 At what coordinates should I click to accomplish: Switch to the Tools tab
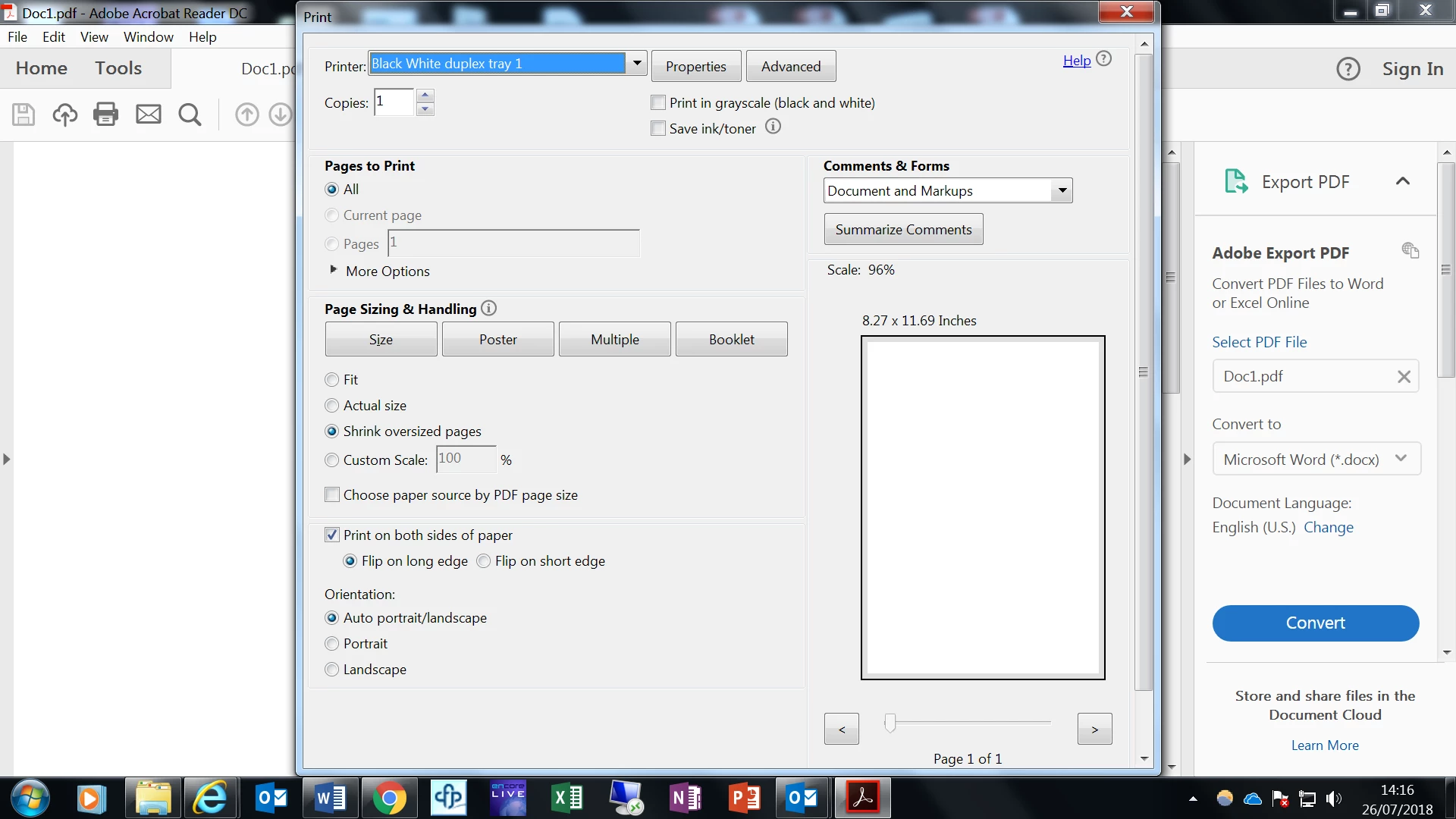click(x=118, y=68)
